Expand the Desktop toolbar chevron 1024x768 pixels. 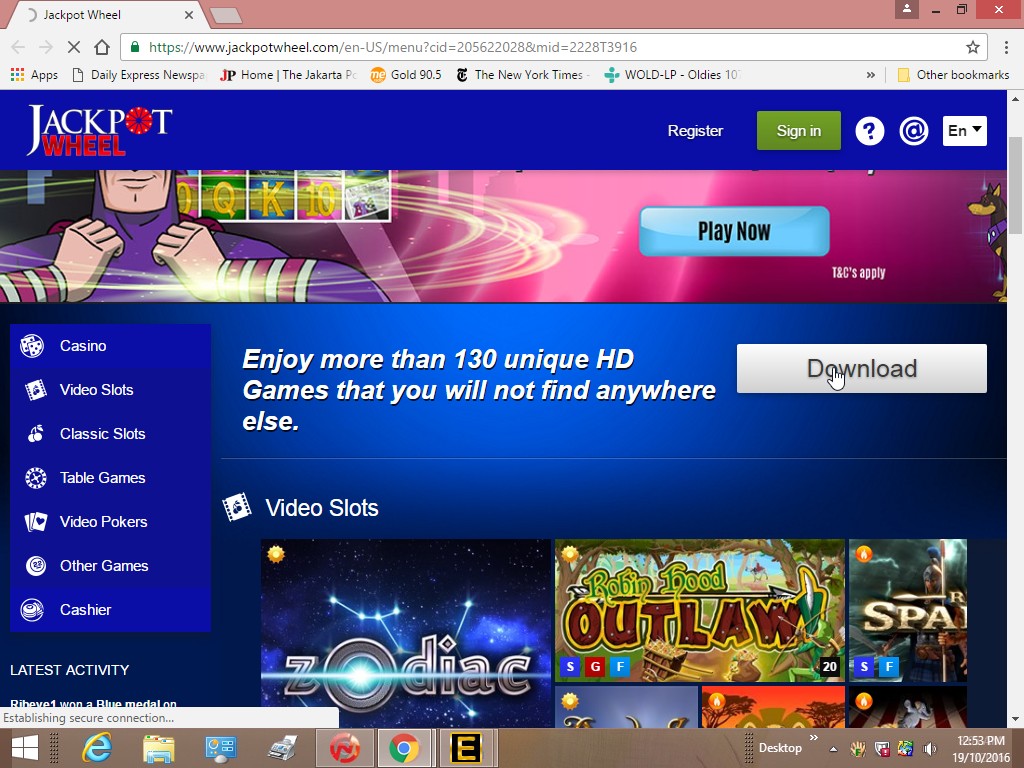point(814,738)
